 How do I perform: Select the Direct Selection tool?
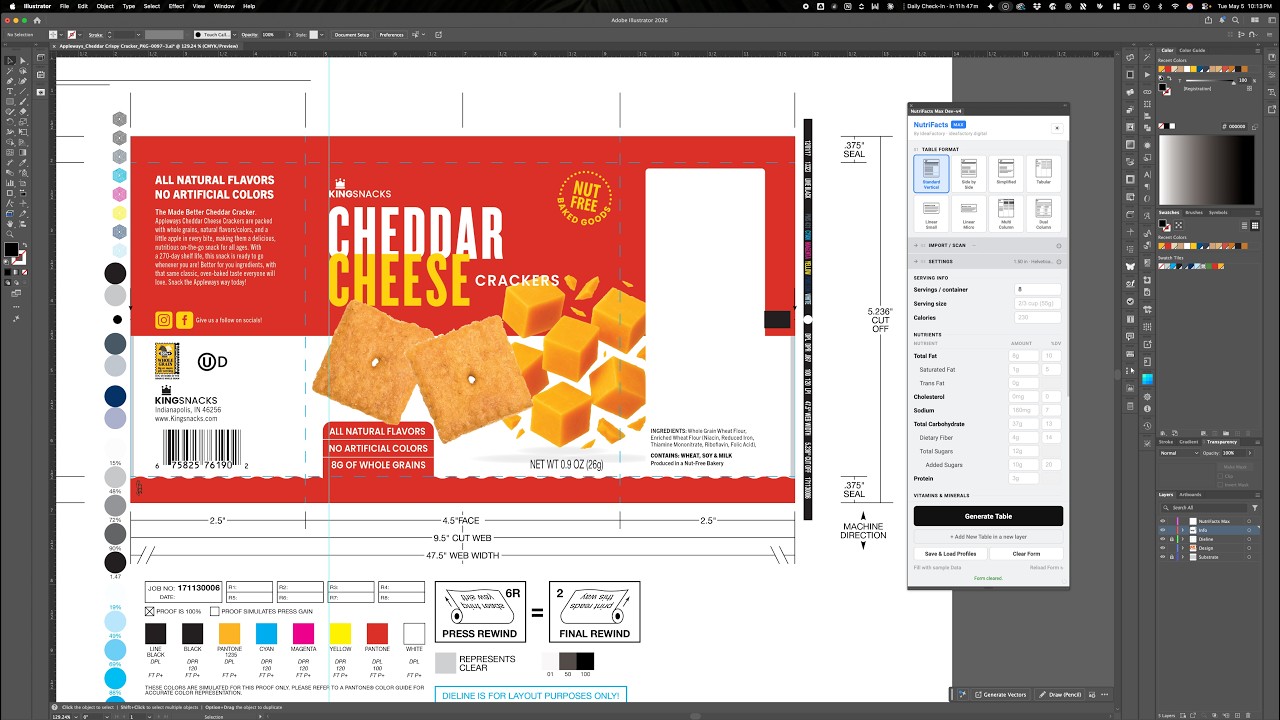[x=24, y=61]
